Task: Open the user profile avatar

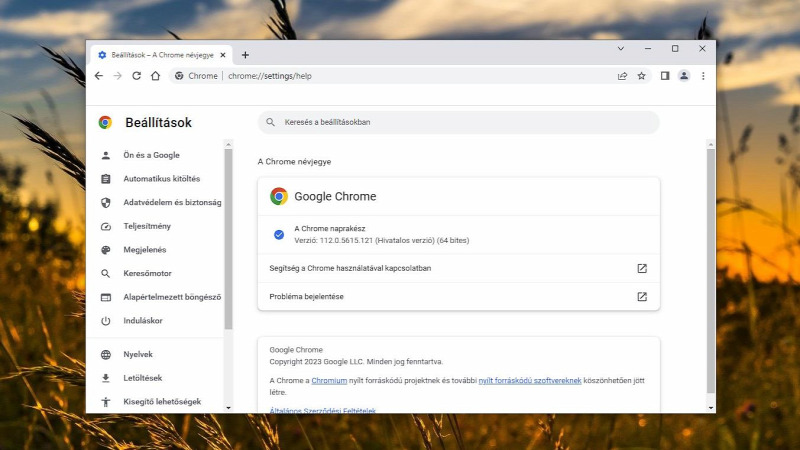Action: pos(684,76)
